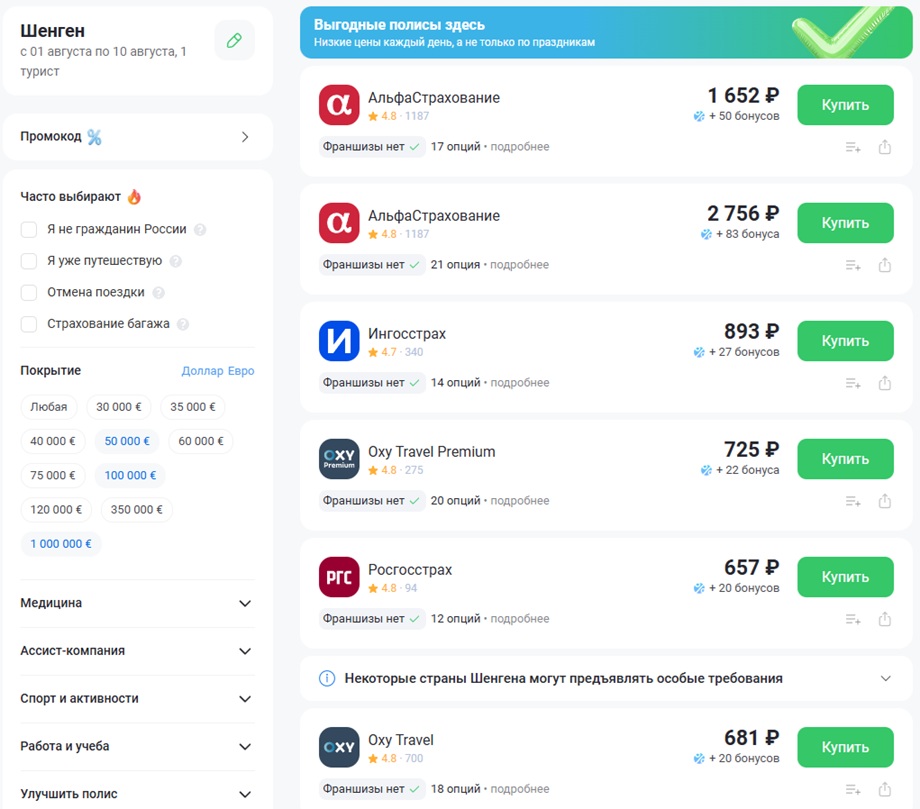
Task: Check the Я не гражданин России box
Action: tap(29, 229)
